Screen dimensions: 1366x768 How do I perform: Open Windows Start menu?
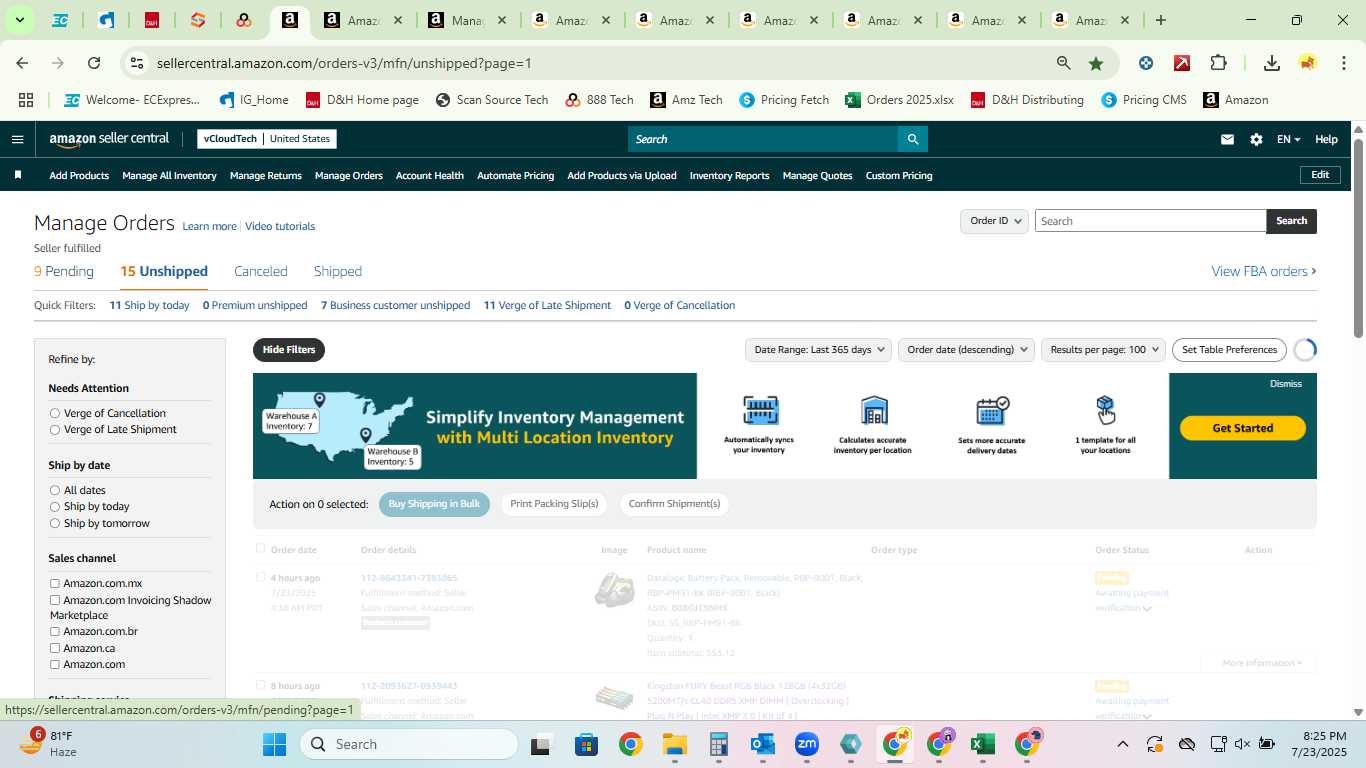tap(275, 744)
